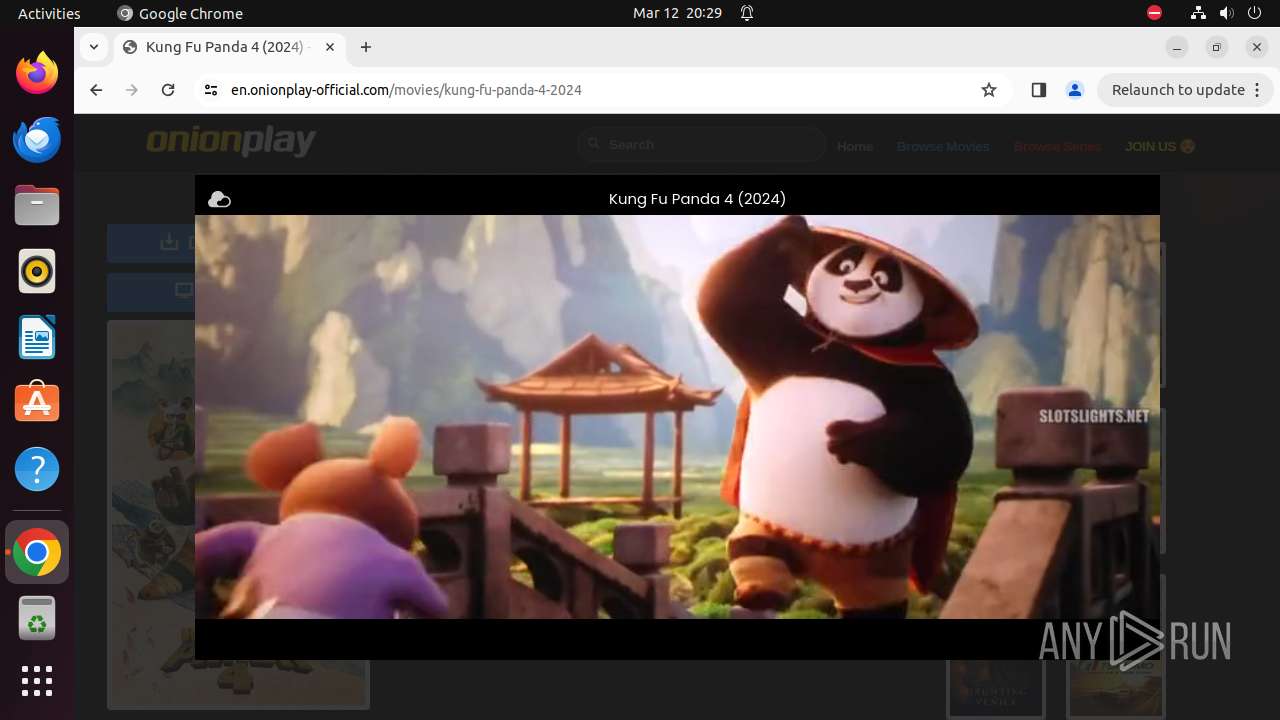Reload the onionplay page
Screen dimensions: 1280x720
coord(168,90)
